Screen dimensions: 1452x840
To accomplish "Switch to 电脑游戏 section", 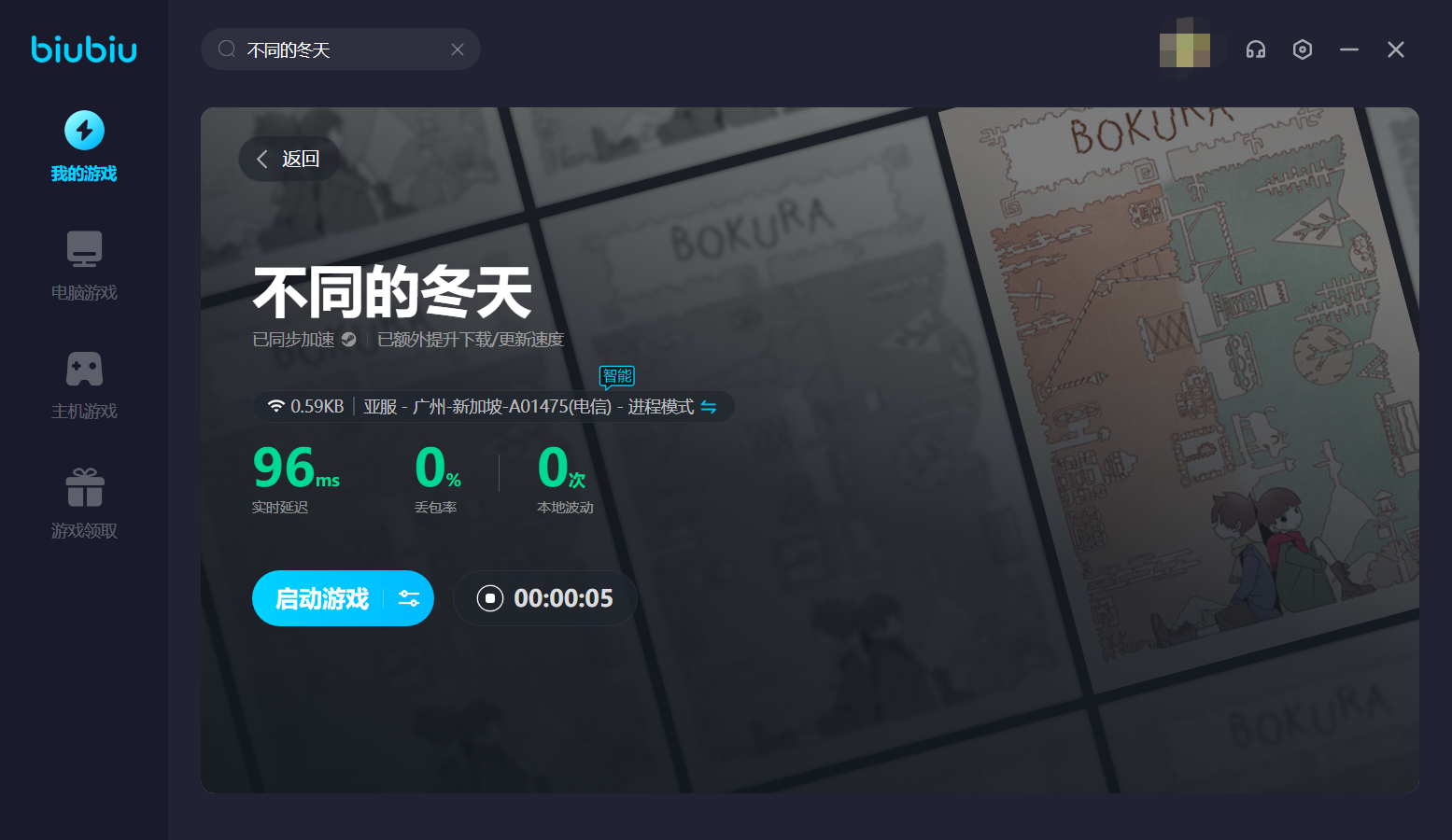I will coord(84,265).
